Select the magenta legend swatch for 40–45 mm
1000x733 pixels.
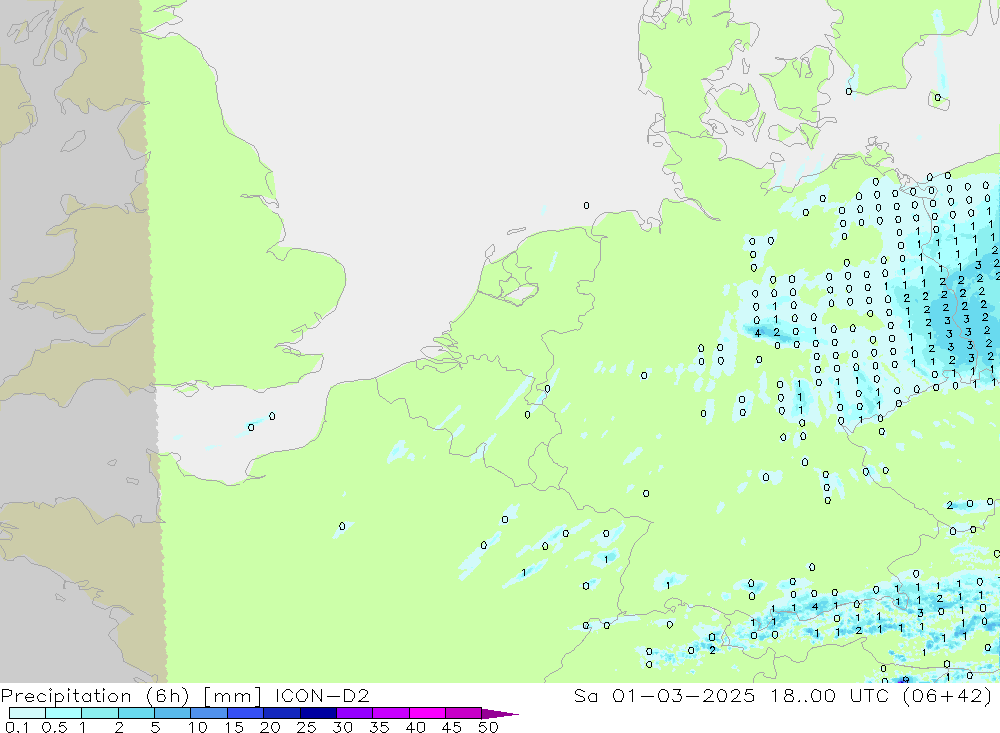pyautogui.click(x=427, y=713)
